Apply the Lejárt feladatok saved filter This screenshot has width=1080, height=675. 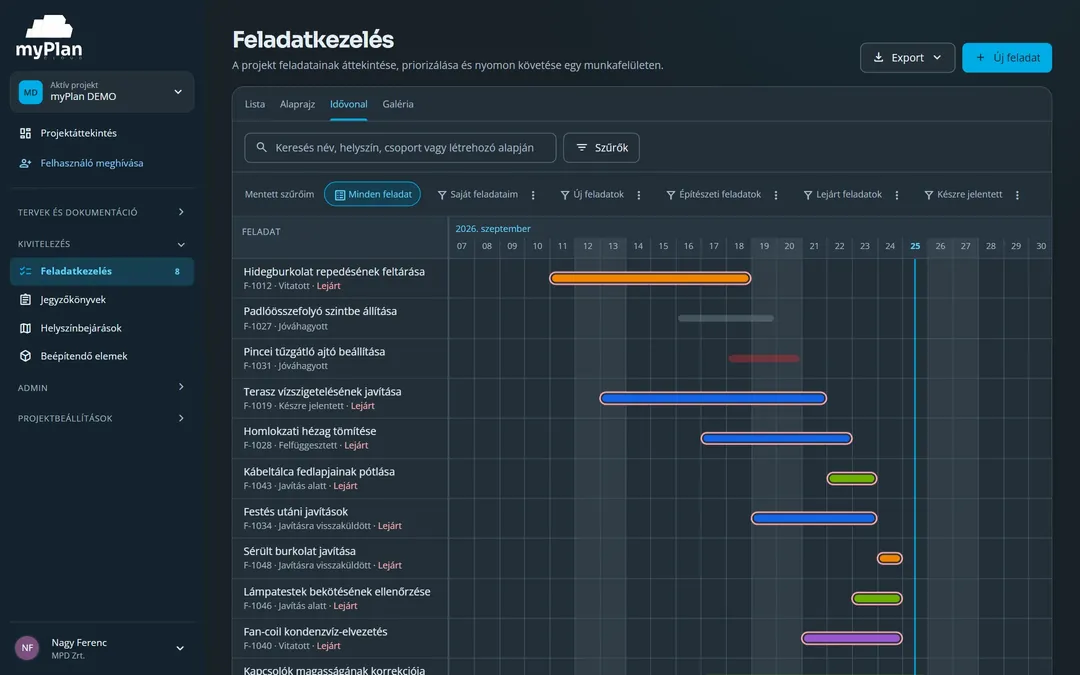click(842, 195)
